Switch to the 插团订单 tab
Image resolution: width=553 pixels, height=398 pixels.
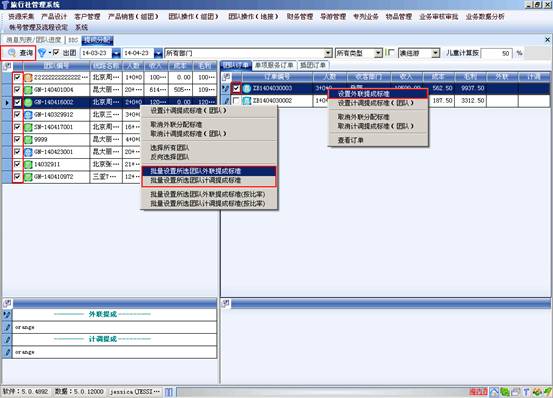tap(313, 65)
